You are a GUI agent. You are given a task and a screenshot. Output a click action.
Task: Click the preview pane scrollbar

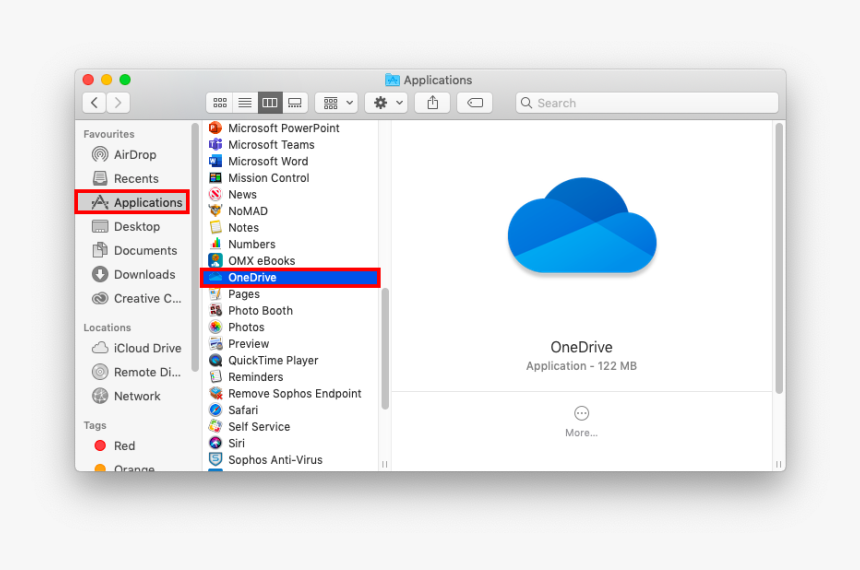coord(779,258)
